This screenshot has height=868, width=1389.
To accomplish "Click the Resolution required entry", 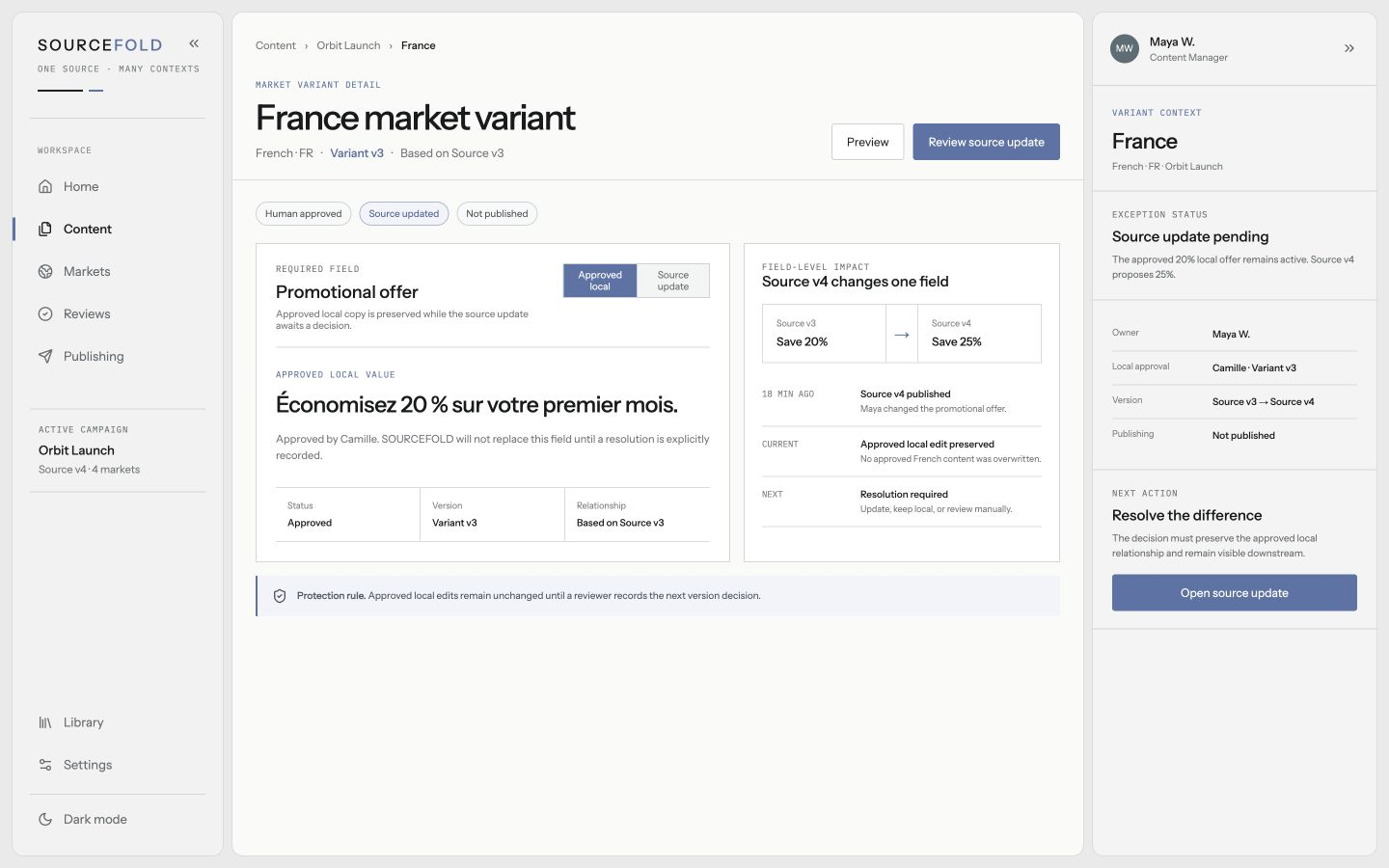I will (902, 502).
